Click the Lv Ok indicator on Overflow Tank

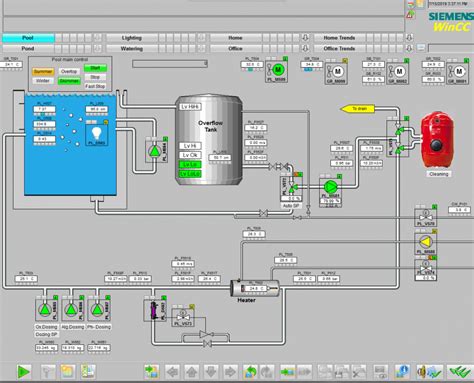190,155
